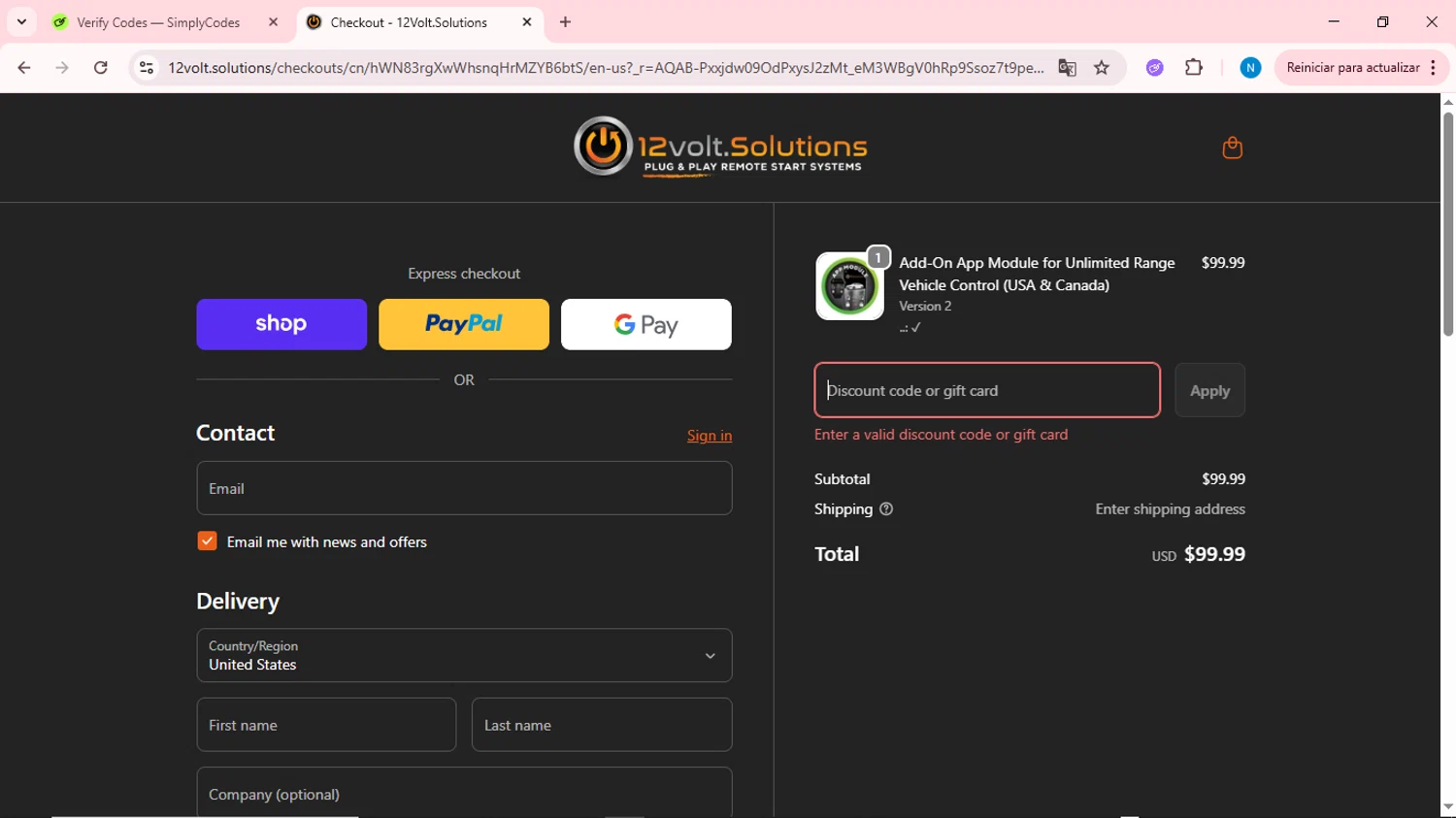Focus the Discount code or gift card field

pyautogui.click(x=987, y=390)
